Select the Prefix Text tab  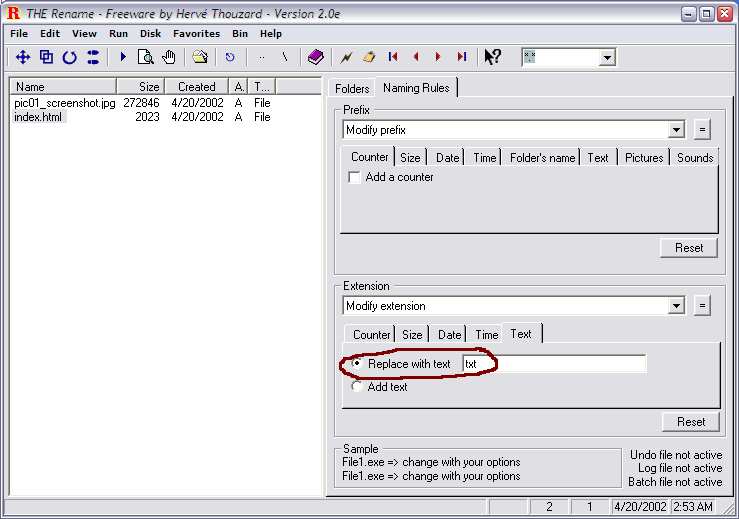598,158
